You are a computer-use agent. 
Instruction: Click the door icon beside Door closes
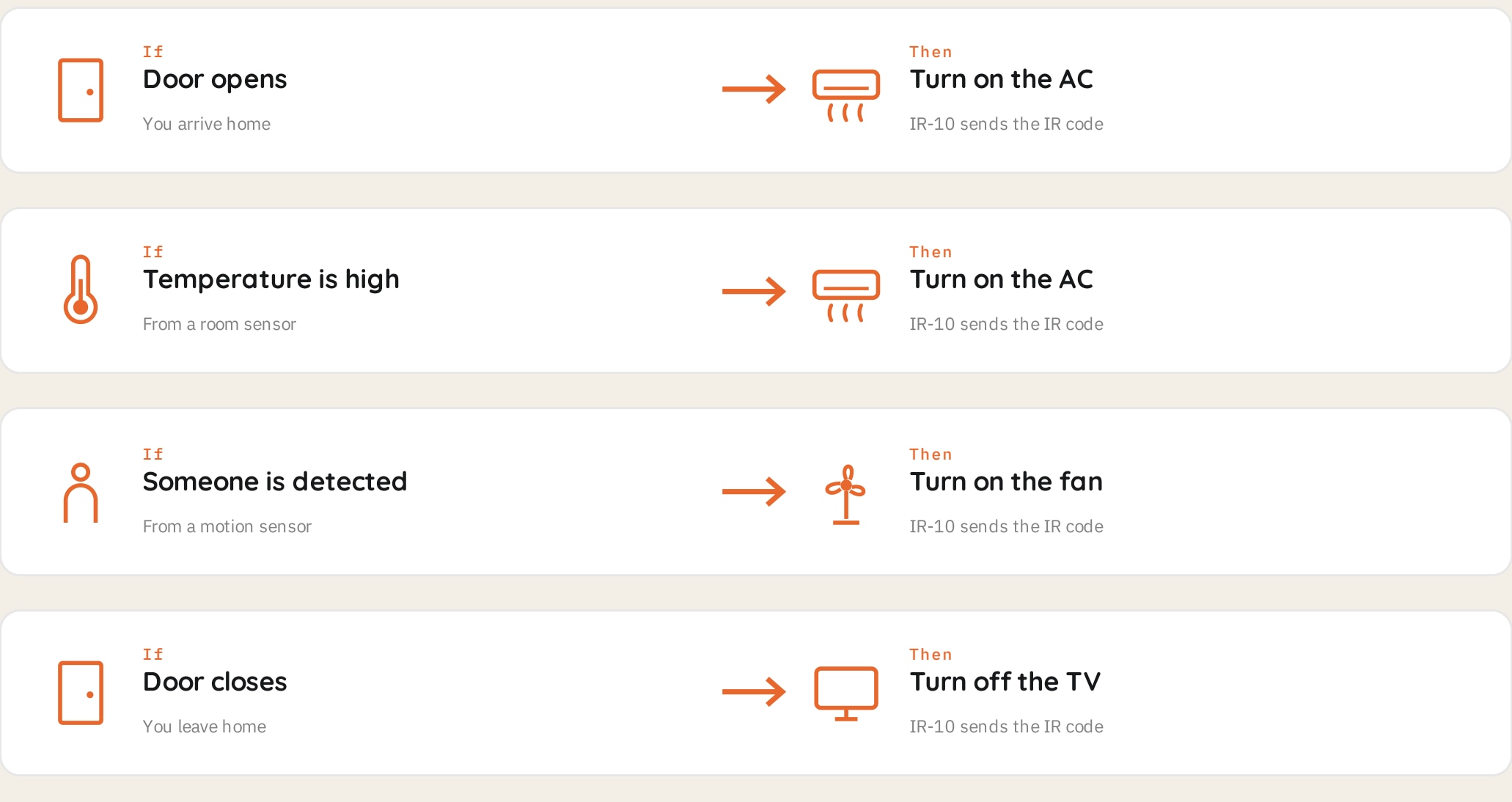81,693
